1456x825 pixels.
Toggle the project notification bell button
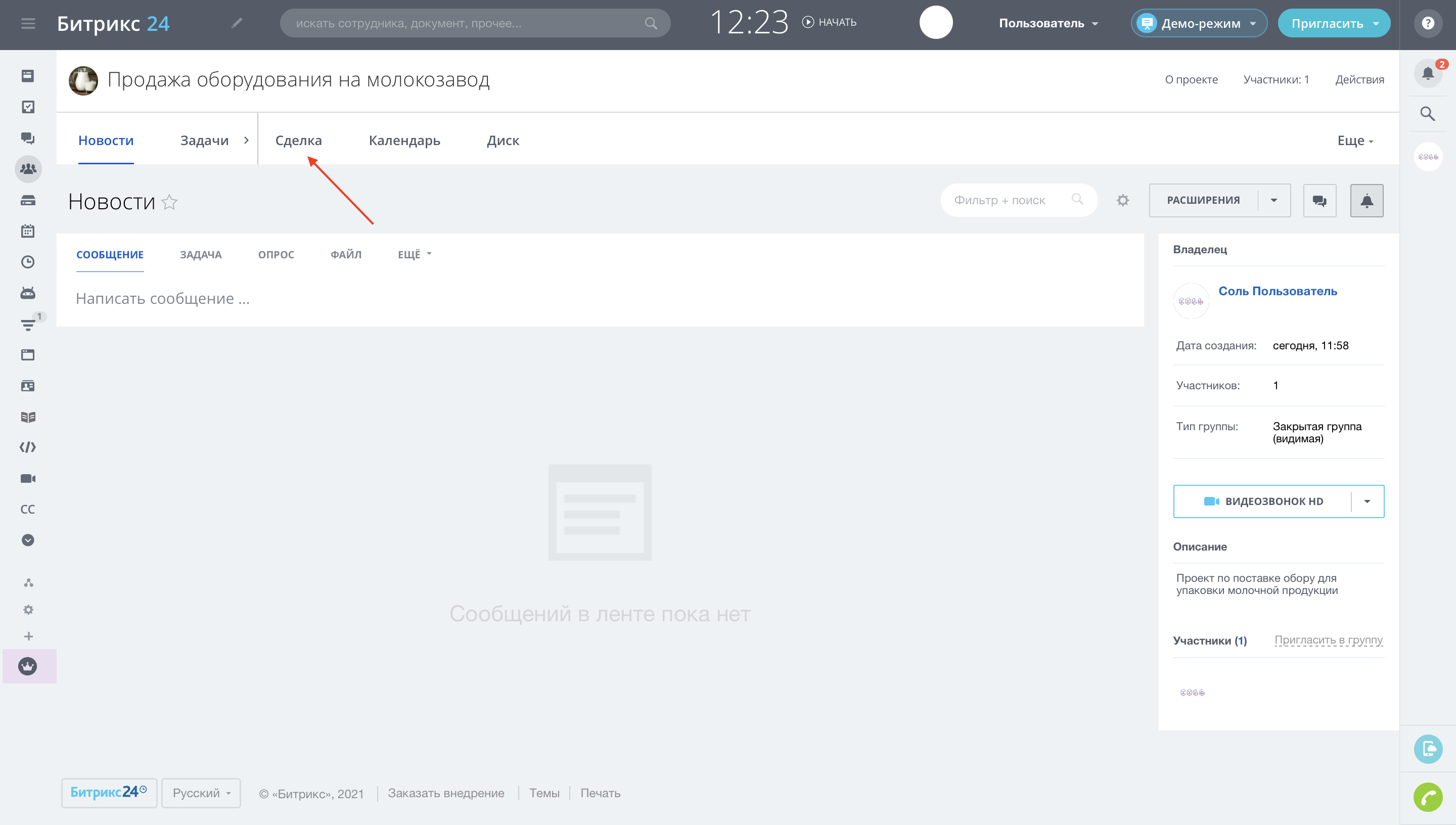1367,201
